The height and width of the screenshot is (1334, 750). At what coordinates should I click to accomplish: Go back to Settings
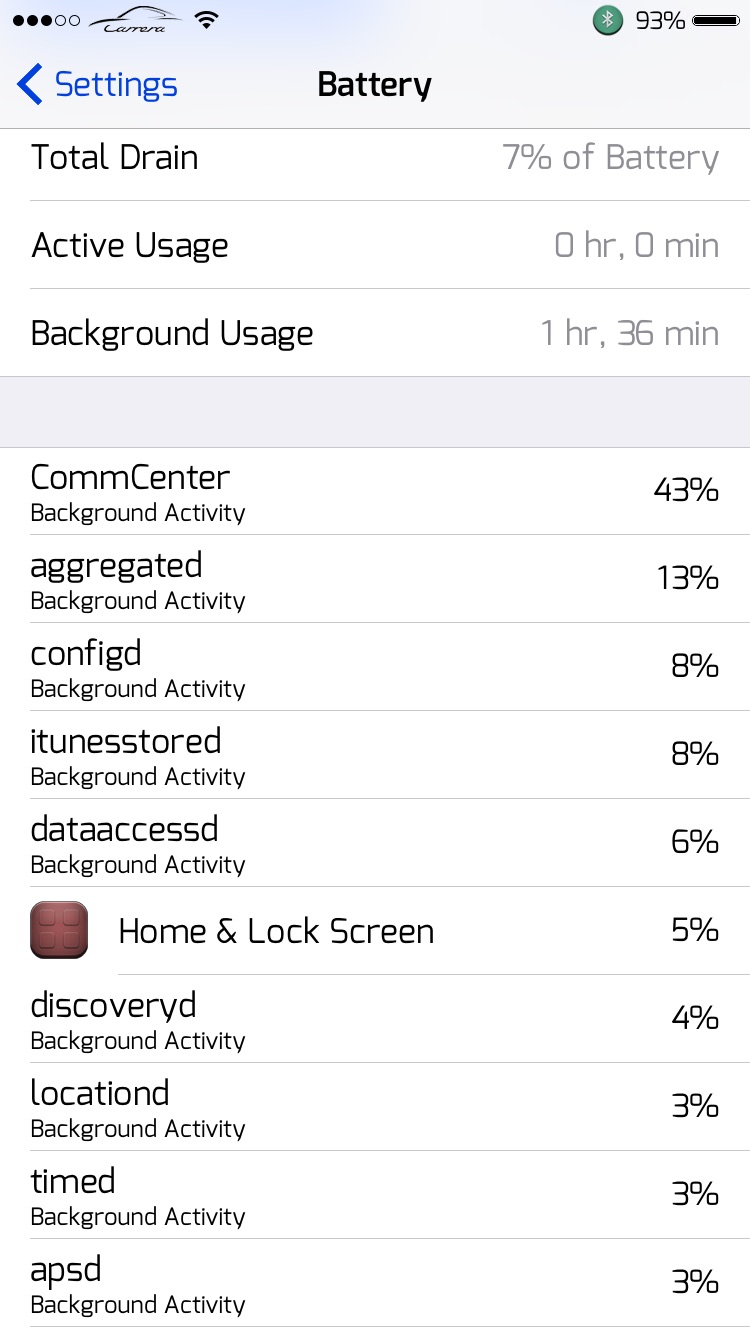[97, 84]
